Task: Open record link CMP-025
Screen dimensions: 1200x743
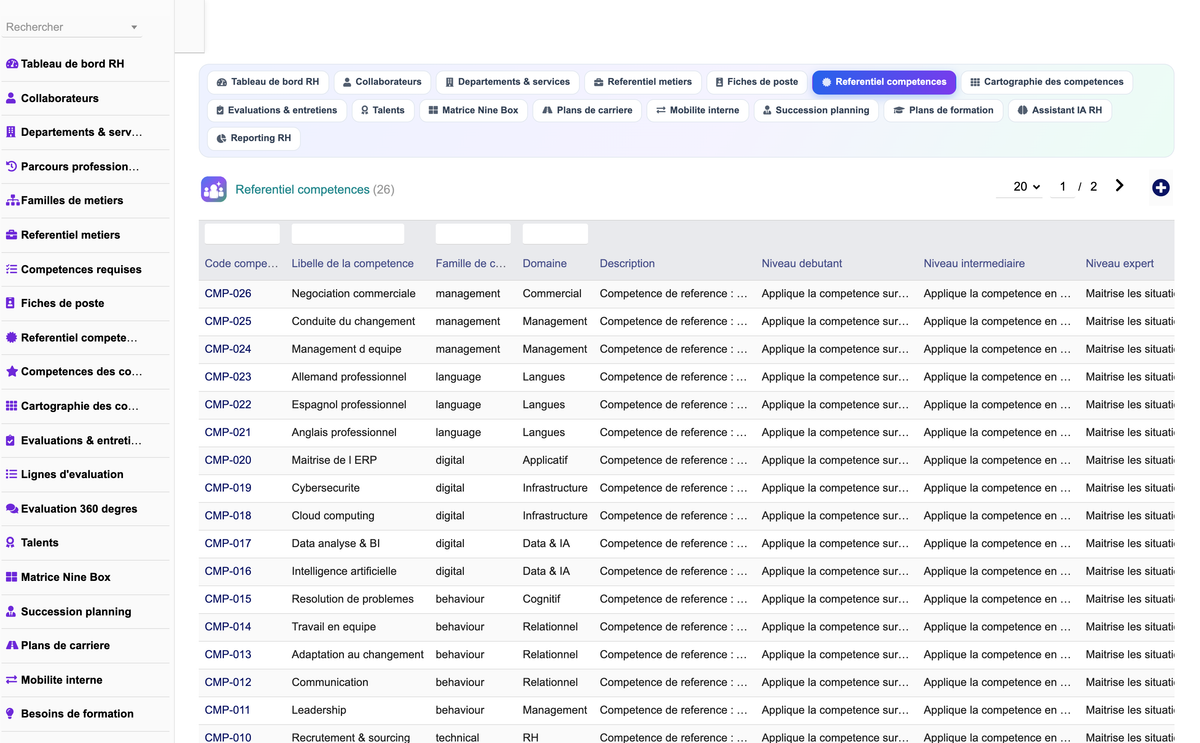Action: [228, 321]
